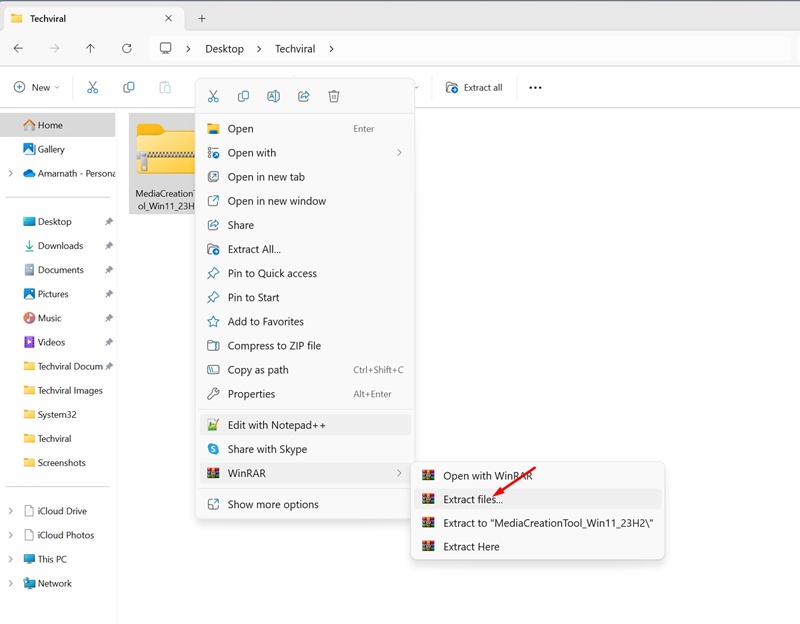Choose Open in new tab
This screenshot has width=800, height=624.
(x=305, y=177)
